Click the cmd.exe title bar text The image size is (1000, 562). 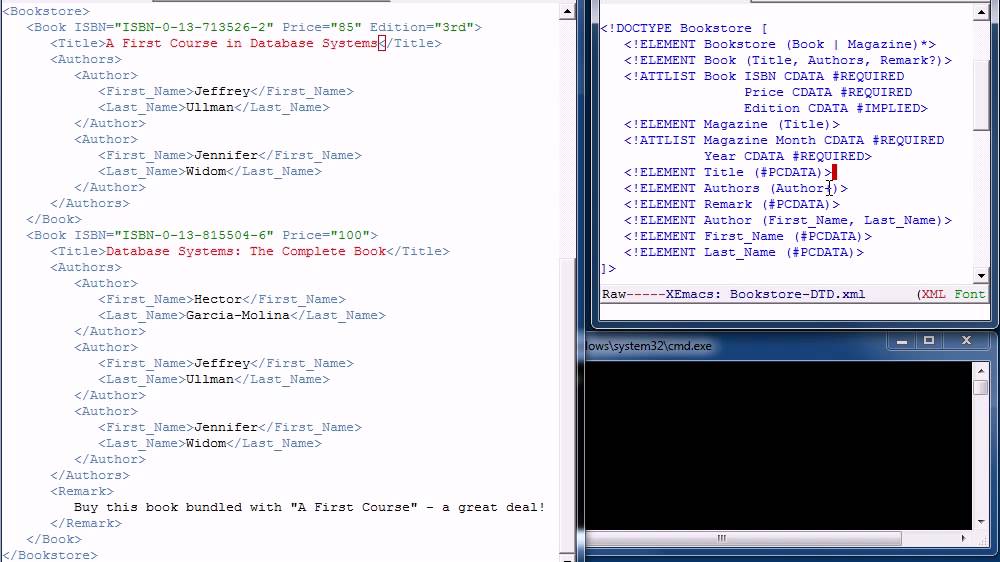[x=649, y=346]
